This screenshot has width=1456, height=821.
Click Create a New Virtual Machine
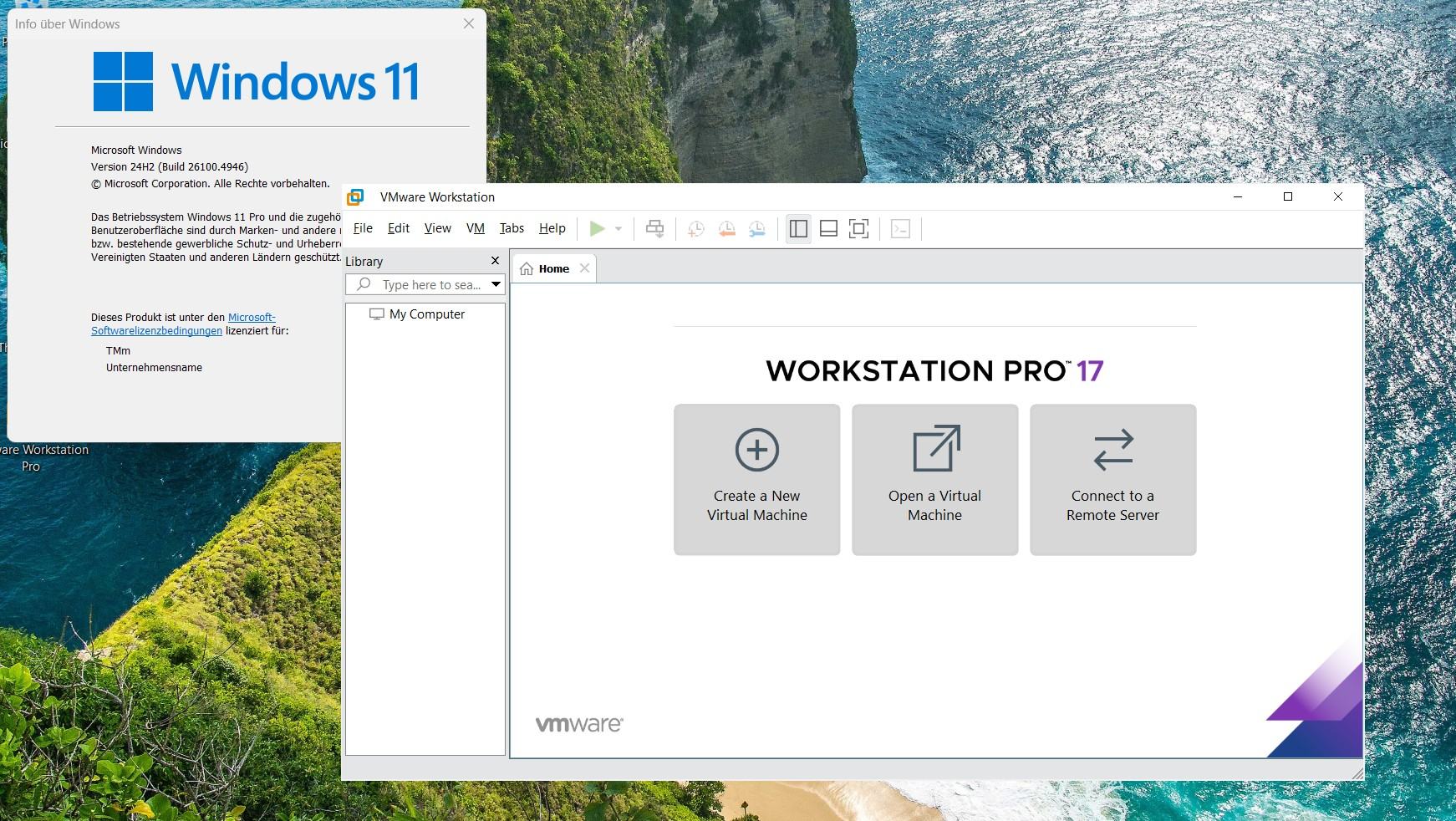tap(757, 479)
